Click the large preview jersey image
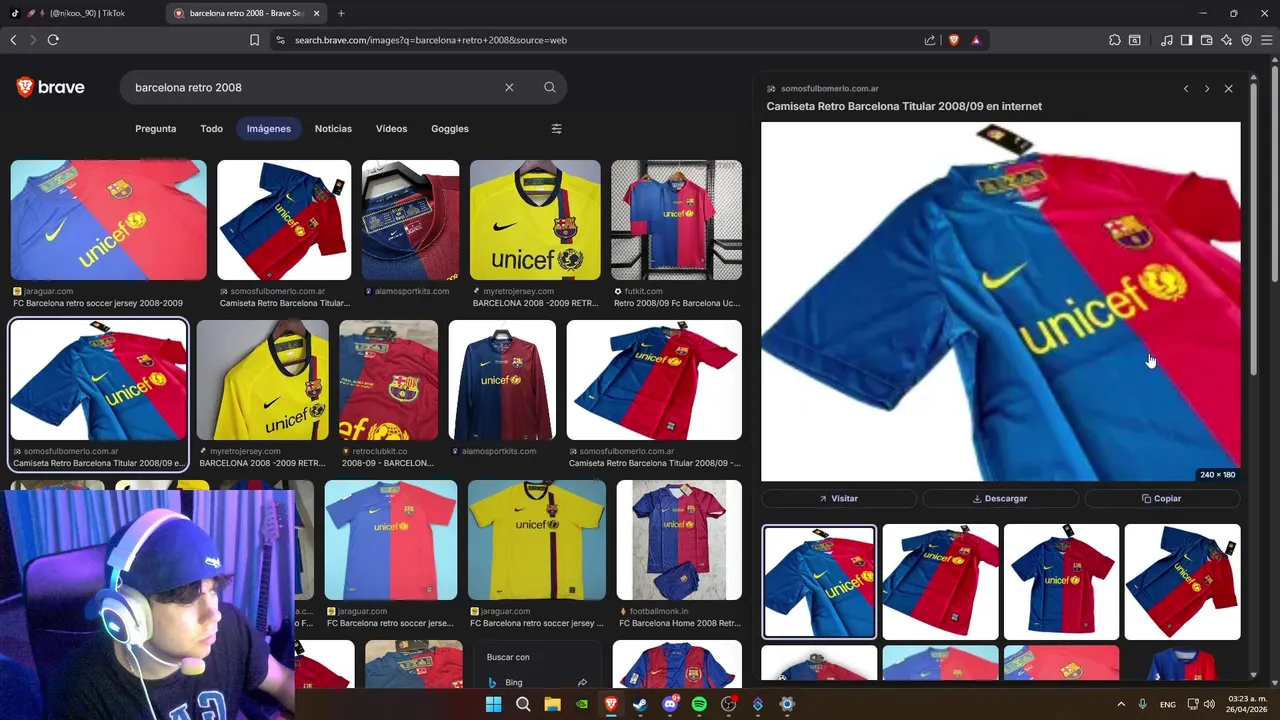 coord(1000,302)
